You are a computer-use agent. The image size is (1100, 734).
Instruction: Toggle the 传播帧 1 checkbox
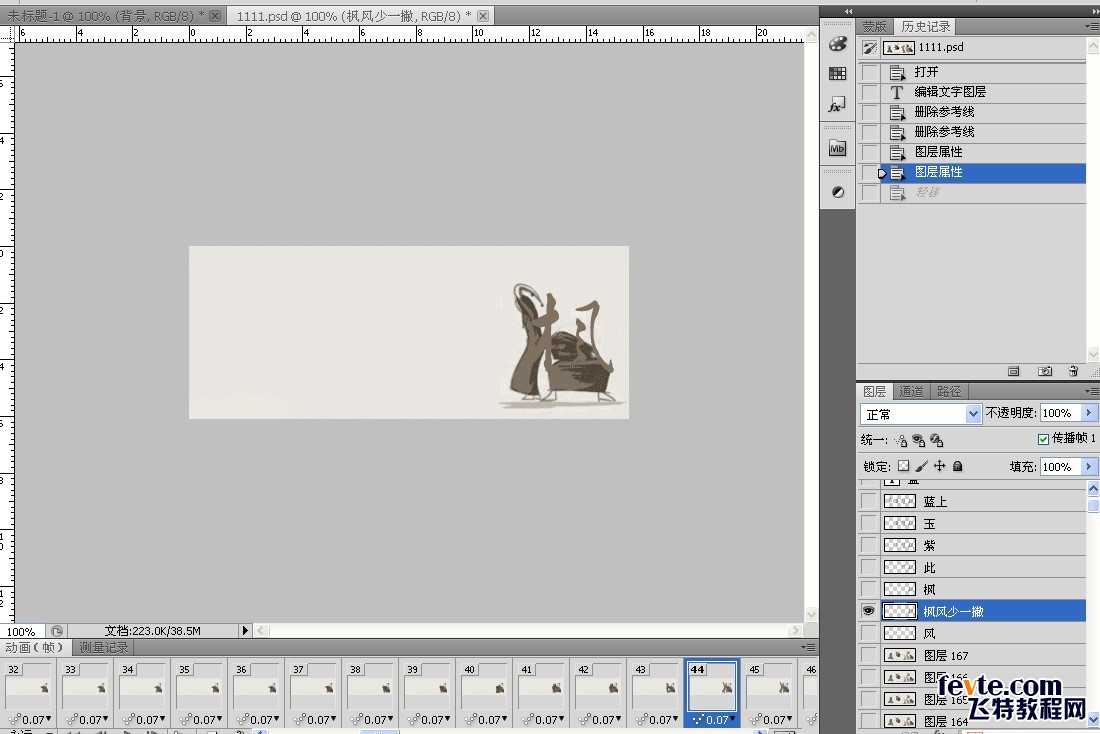coord(1044,439)
